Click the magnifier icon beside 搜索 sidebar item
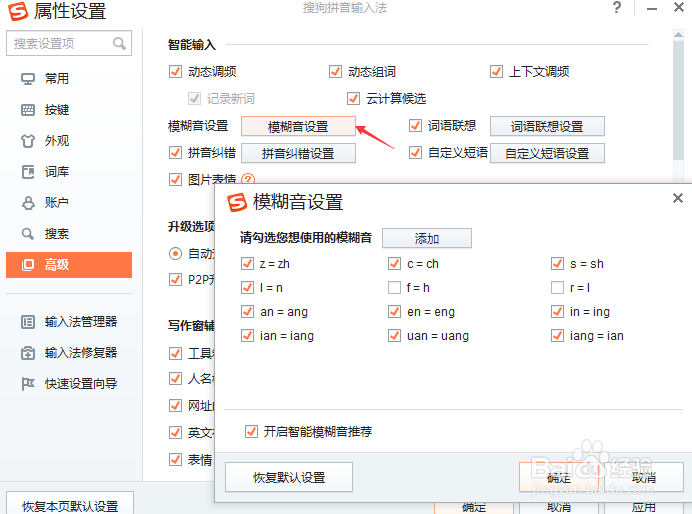 pos(28,233)
